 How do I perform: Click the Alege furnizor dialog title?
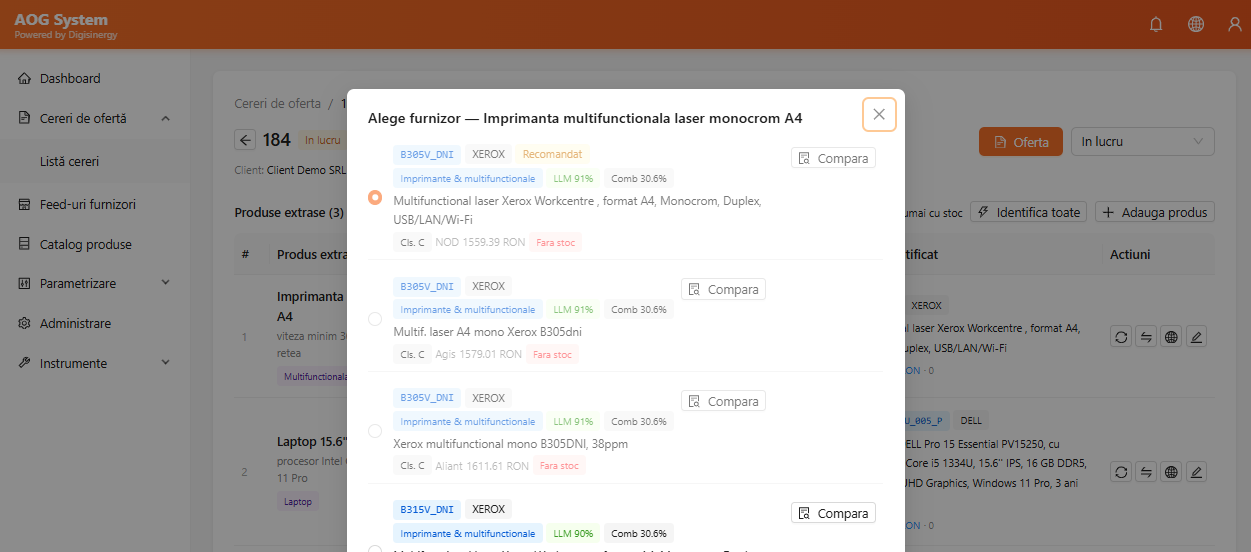pyautogui.click(x=585, y=118)
